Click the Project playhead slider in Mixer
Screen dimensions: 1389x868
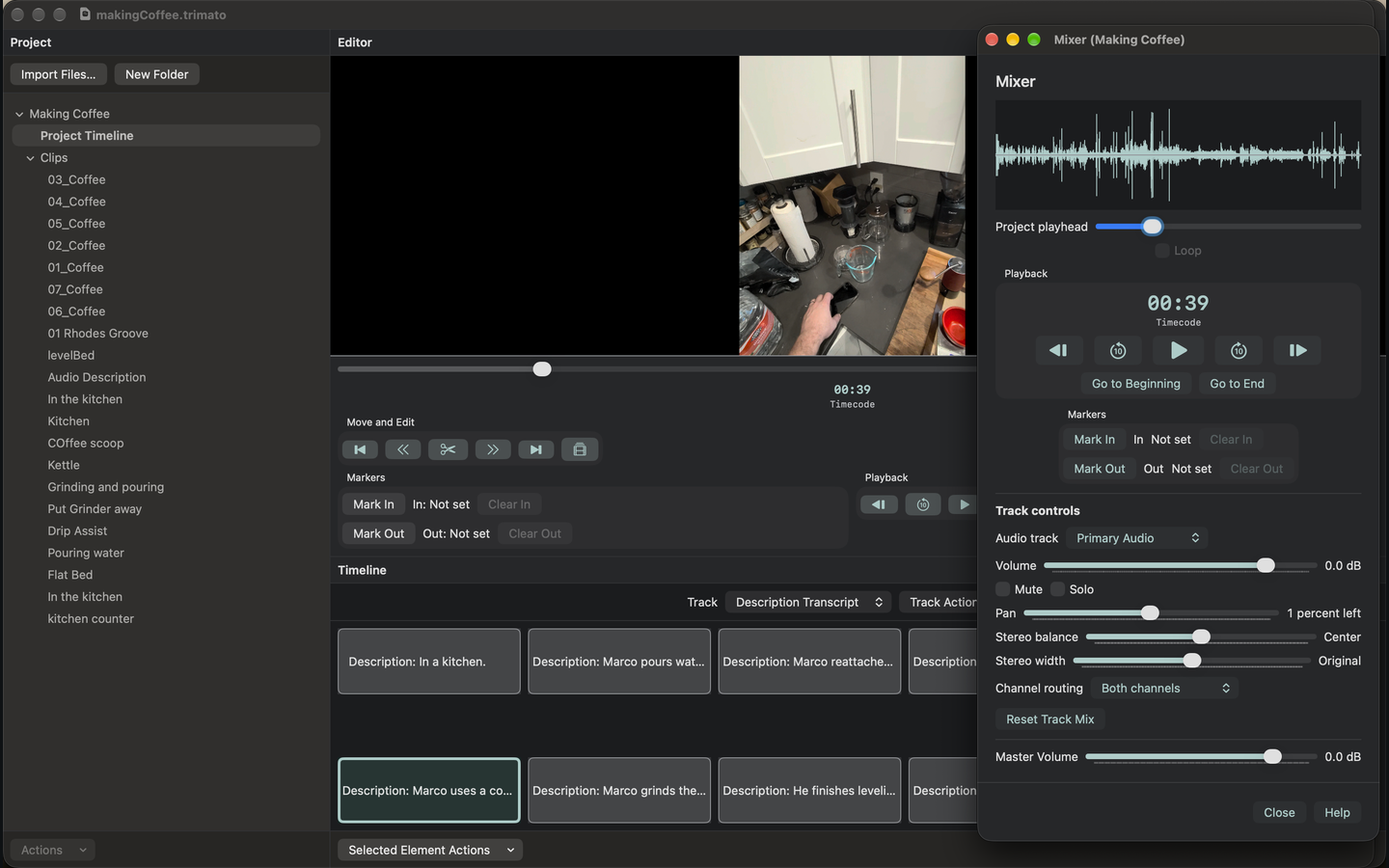[x=1228, y=227]
